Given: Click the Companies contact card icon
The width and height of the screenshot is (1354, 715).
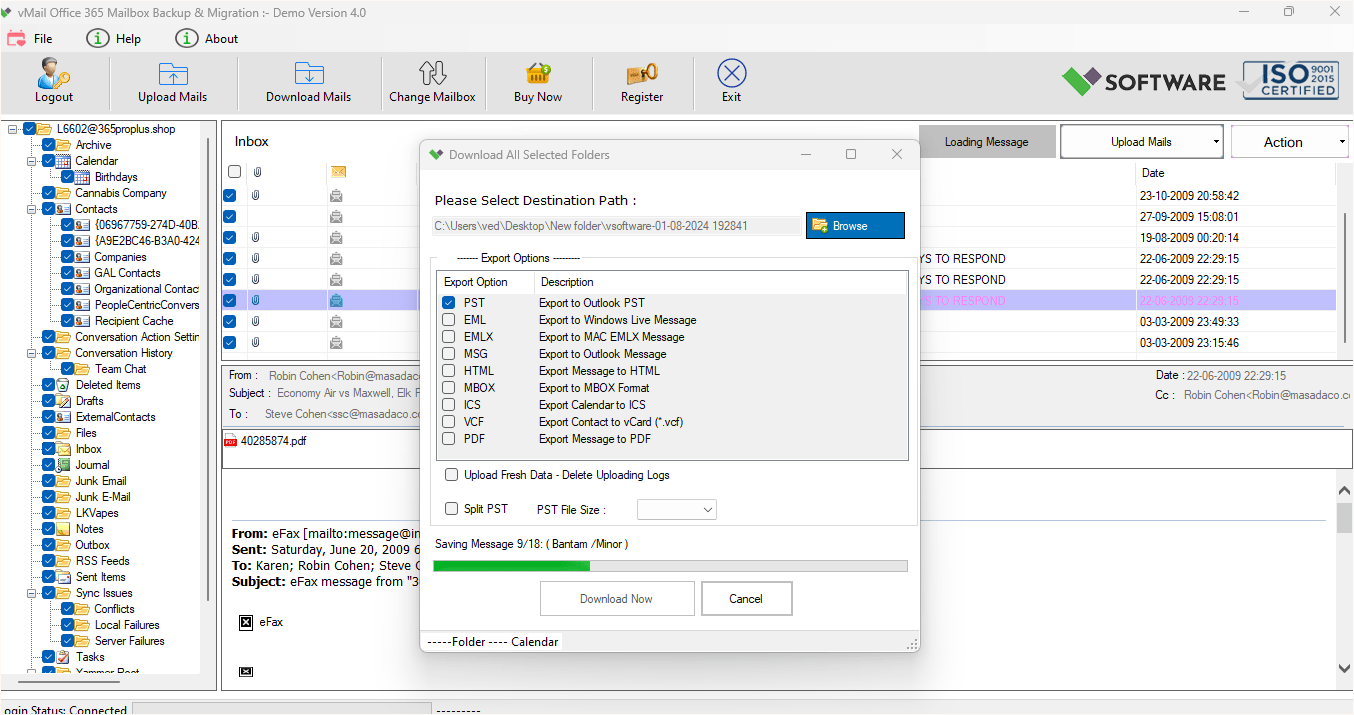Looking at the screenshot, I should pyautogui.click(x=83, y=257).
